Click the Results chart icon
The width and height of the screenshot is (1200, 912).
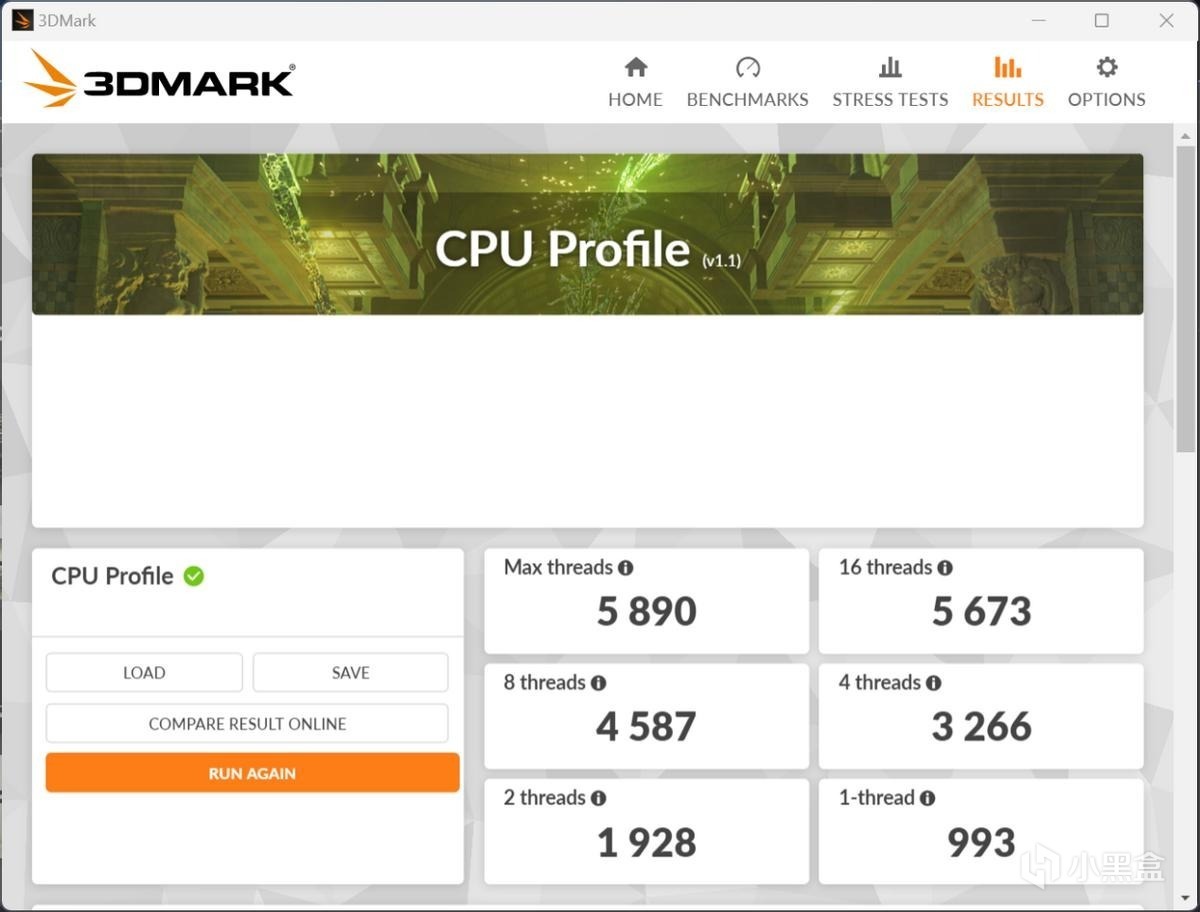pyautogui.click(x=1008, y=67)
